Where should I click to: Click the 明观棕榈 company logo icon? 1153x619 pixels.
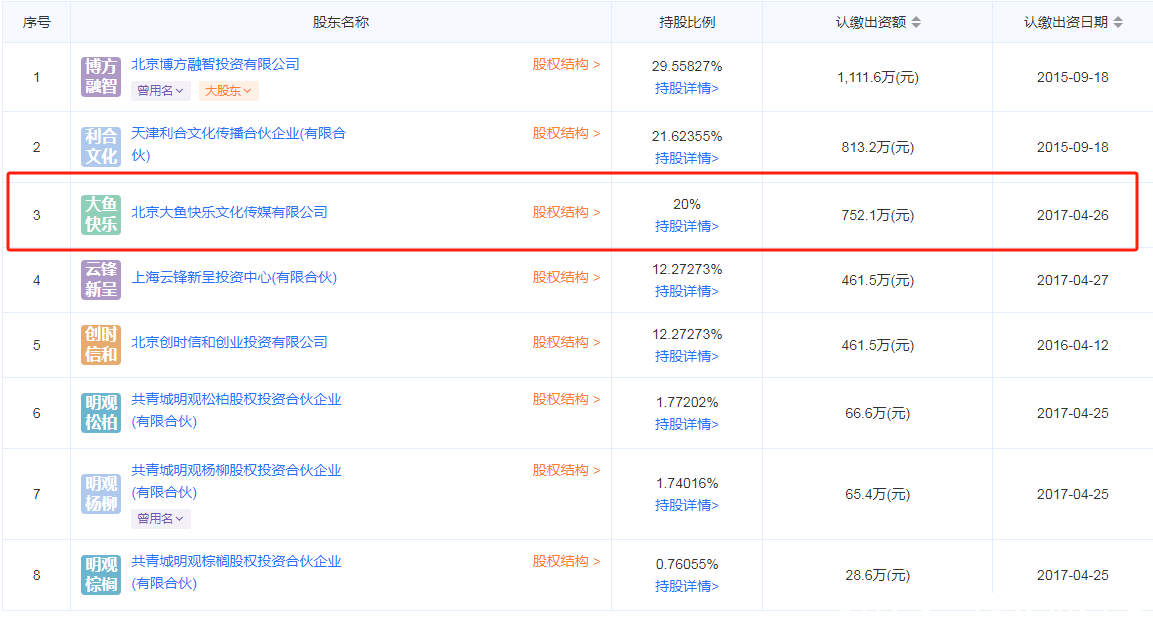[x=101, y=574]
